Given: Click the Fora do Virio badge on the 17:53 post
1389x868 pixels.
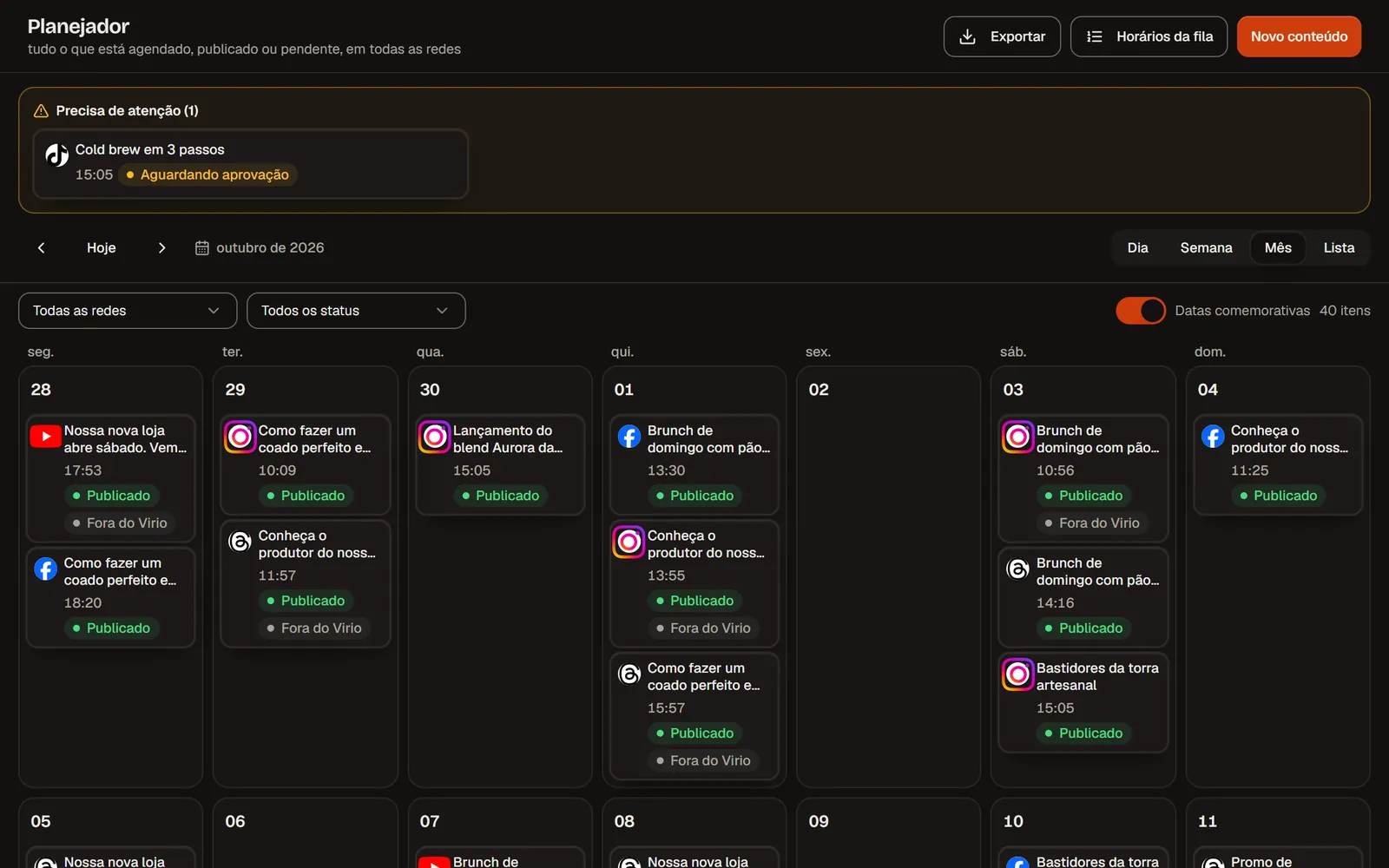Looking at the screenshot, I should coord(120,523).
